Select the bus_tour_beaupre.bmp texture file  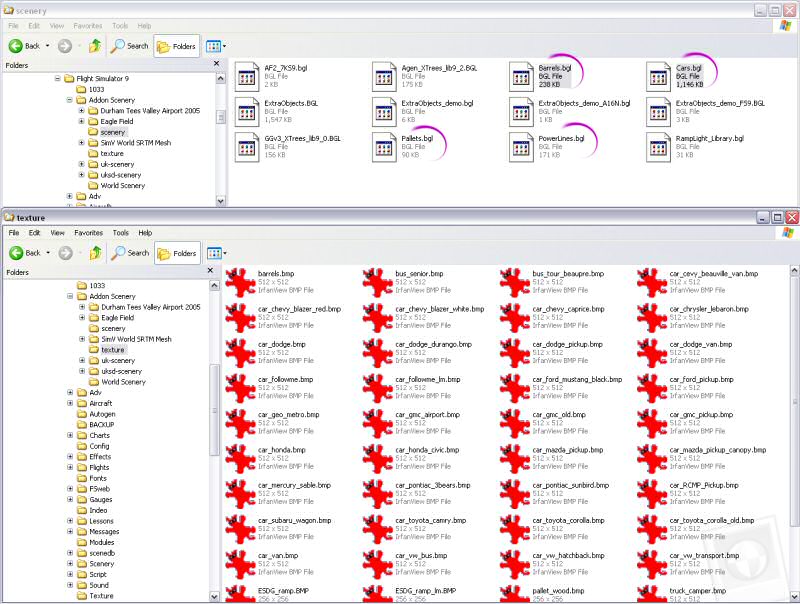coord(515,281)
